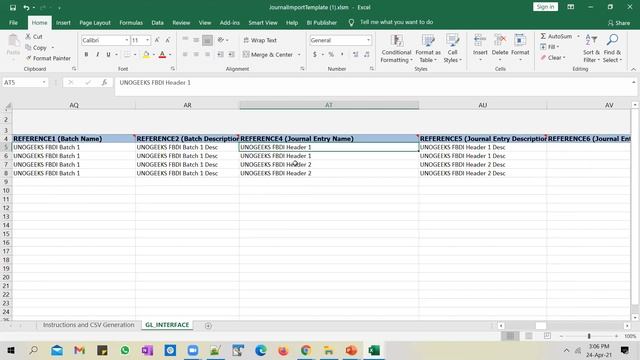640x360 pixels.
Task: Switch to the Data tab
Action: click(x=158, y=22)
